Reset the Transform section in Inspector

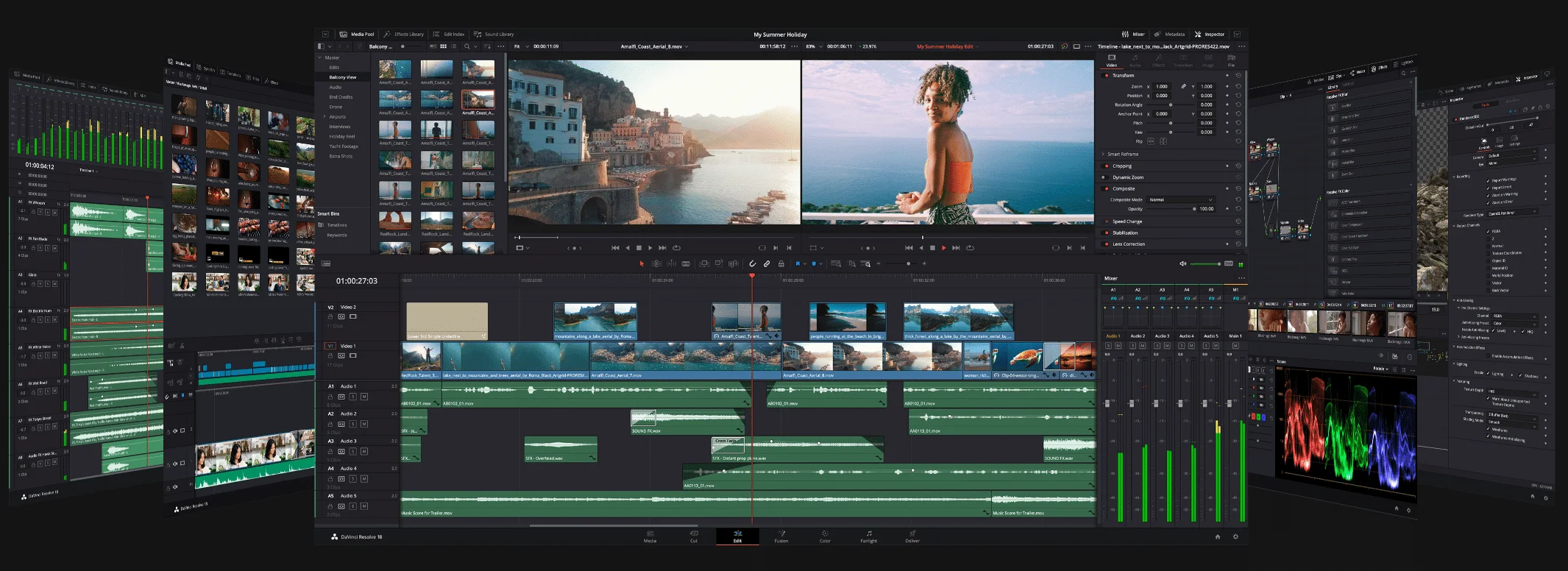coord(1238,75)
